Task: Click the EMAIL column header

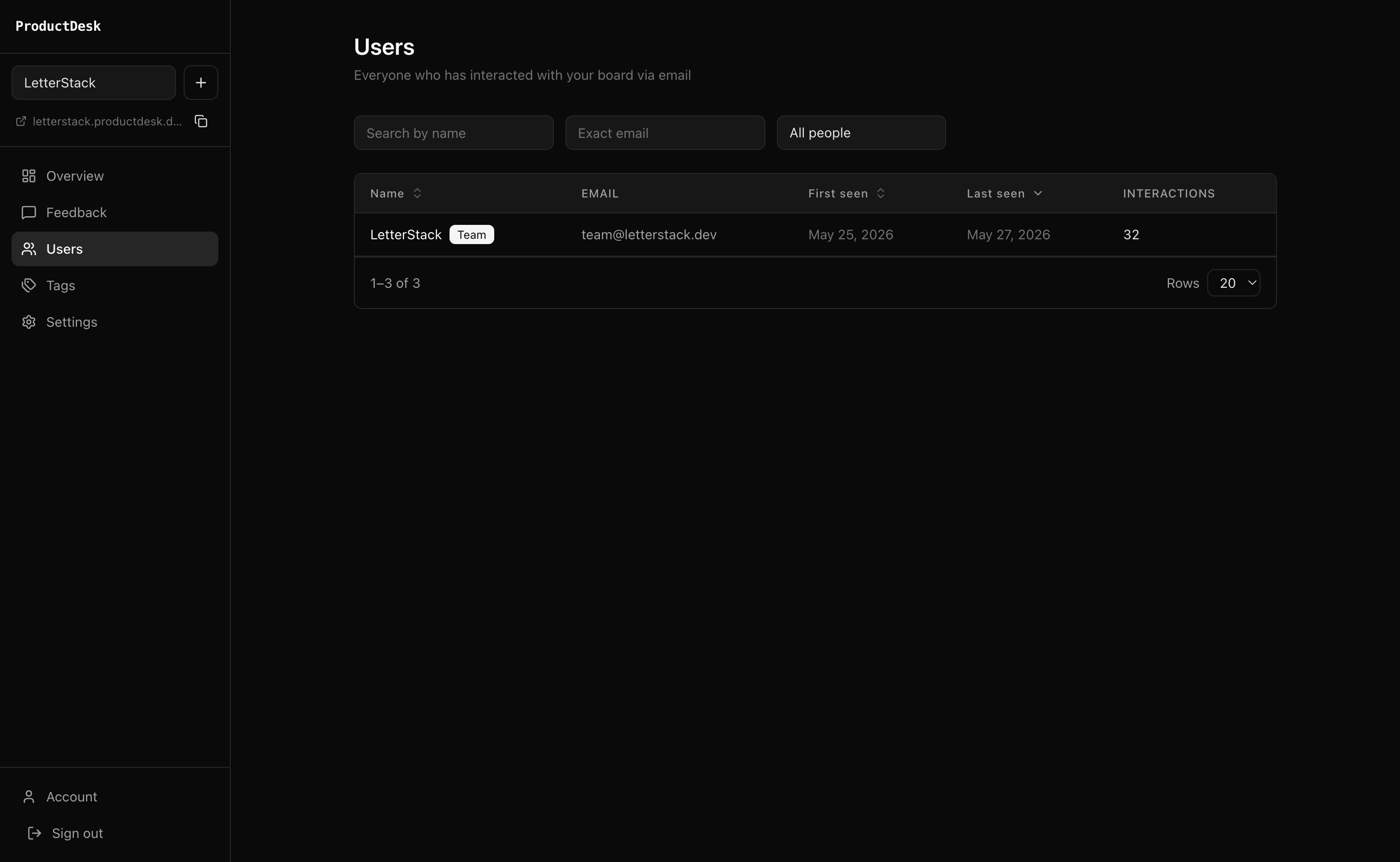Action: 600,193
